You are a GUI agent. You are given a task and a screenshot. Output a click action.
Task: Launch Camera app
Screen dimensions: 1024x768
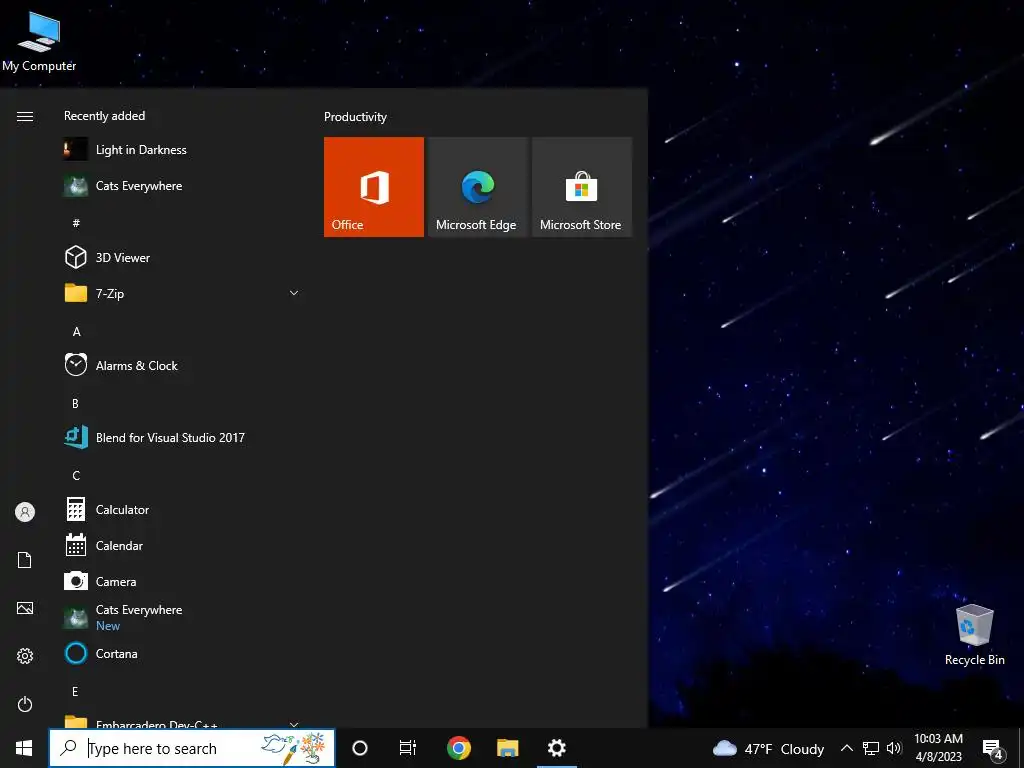pyautogui.click(x=182, y=581)
